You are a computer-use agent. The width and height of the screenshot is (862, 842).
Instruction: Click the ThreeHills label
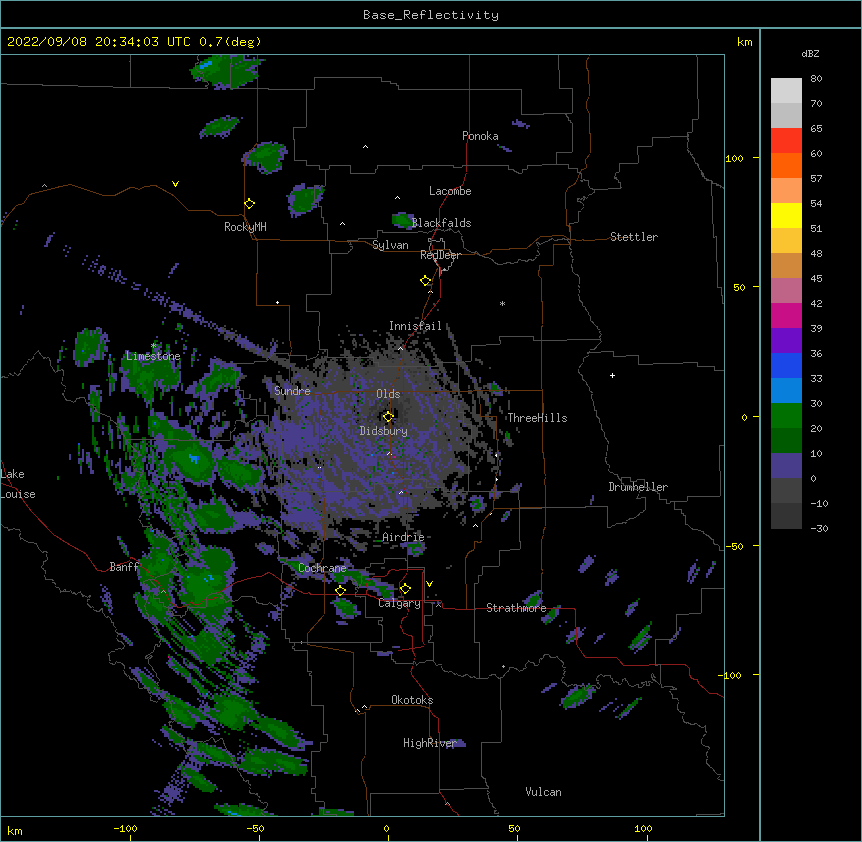(x=537, y=418)
